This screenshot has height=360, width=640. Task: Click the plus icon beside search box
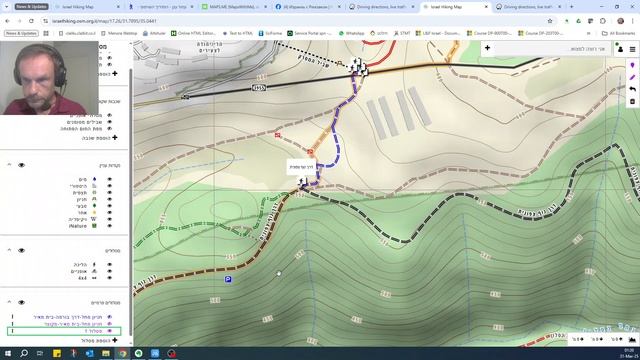coord(487,48)
